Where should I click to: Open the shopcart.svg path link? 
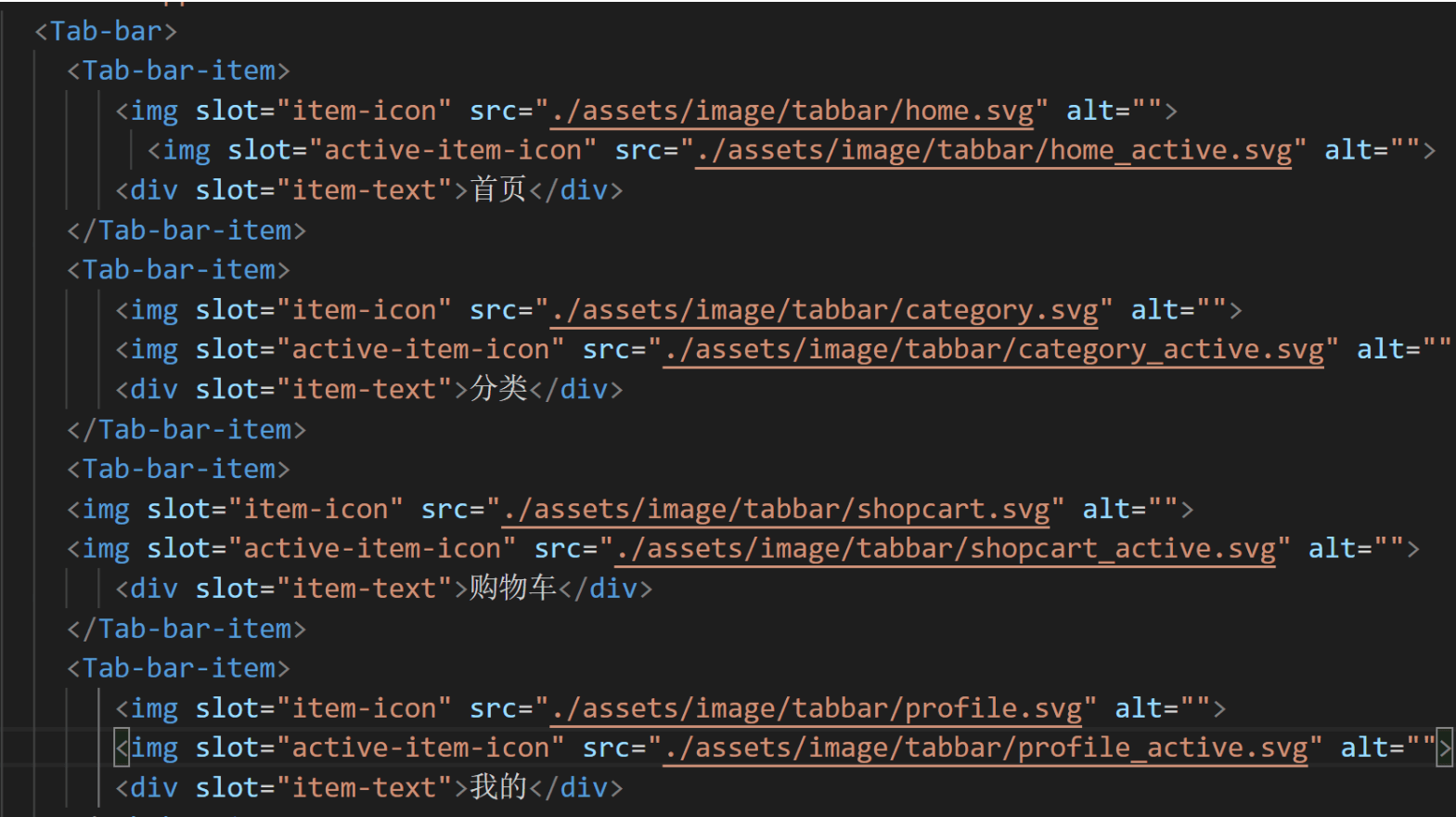(775, 510)
